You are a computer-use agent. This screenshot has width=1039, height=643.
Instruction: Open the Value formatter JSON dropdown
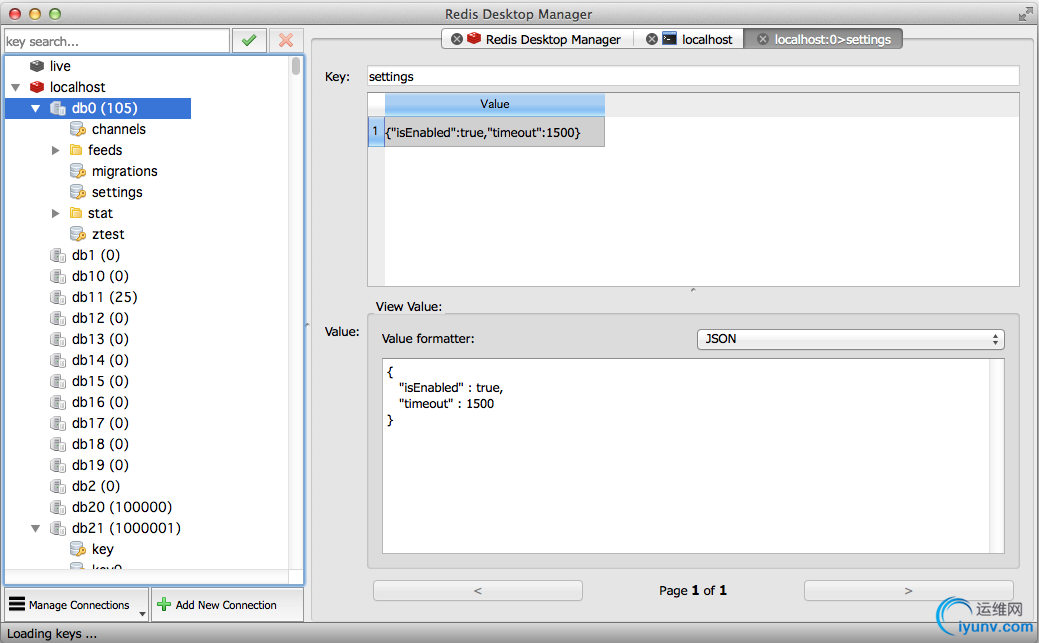(x=851, y=339)
